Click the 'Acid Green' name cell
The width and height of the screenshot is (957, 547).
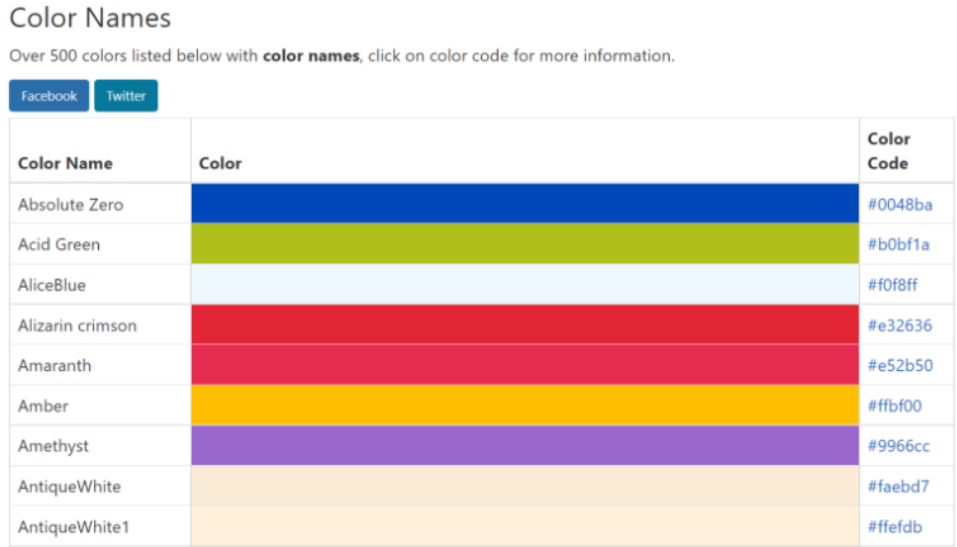(100, 244)
